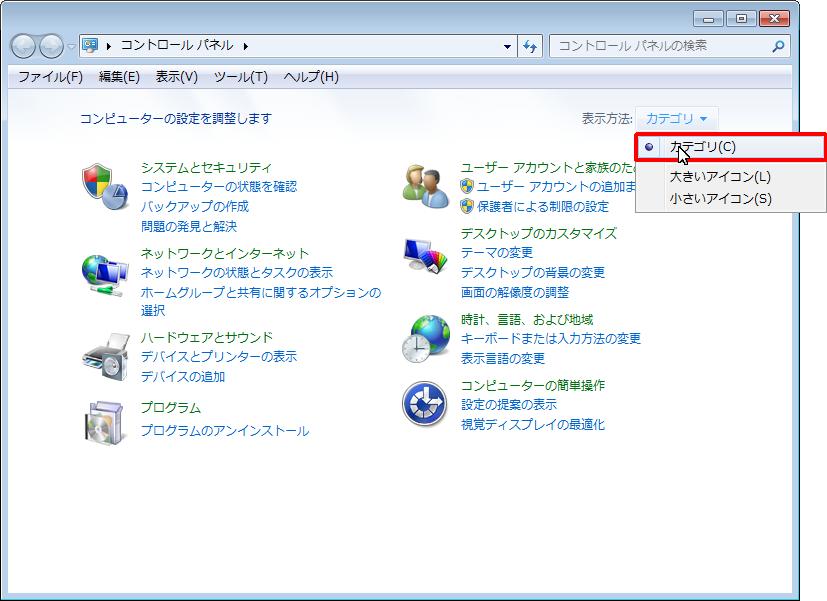Select the カテゴリ(C) view option
The width and height of the screenshot is (827, 601).
point(702,147)
